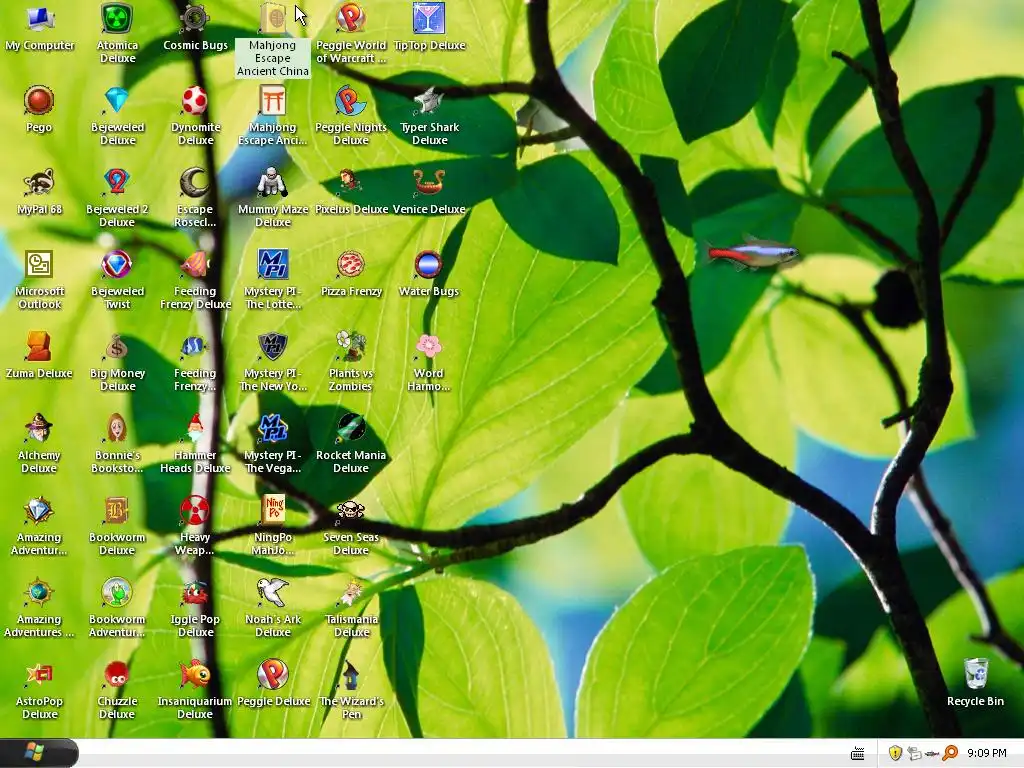Select the TipTop Deluxe icon

tap(429, 19)
